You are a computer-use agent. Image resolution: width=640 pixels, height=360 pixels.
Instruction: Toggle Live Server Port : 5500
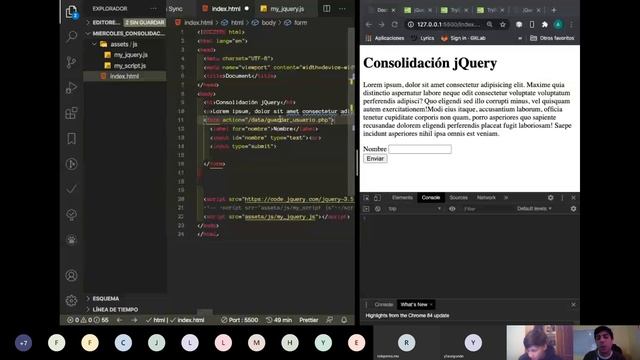coord(239,320)
